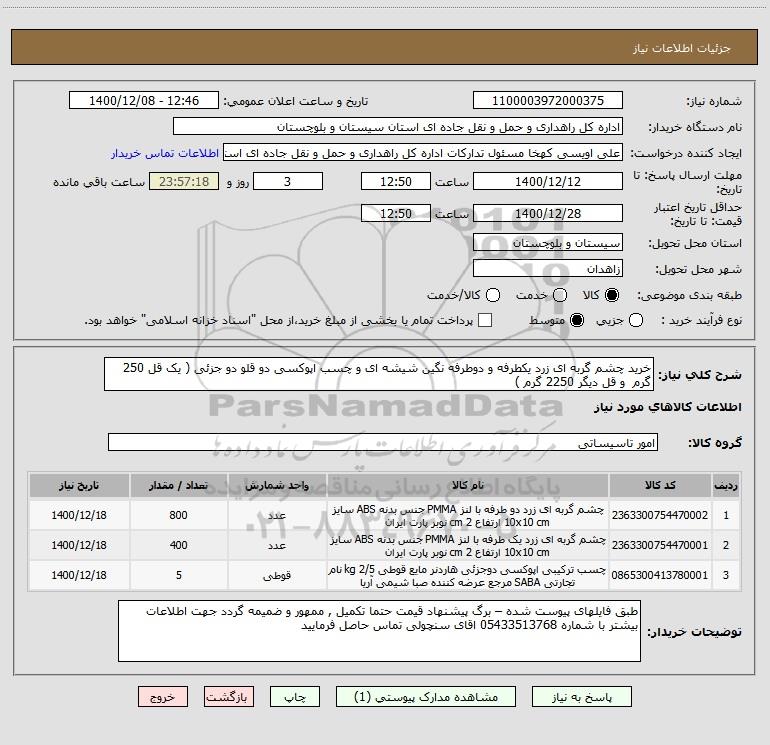Click the توضیحات خریدار notes text area
770x745 pixels.
coord(379,631)
